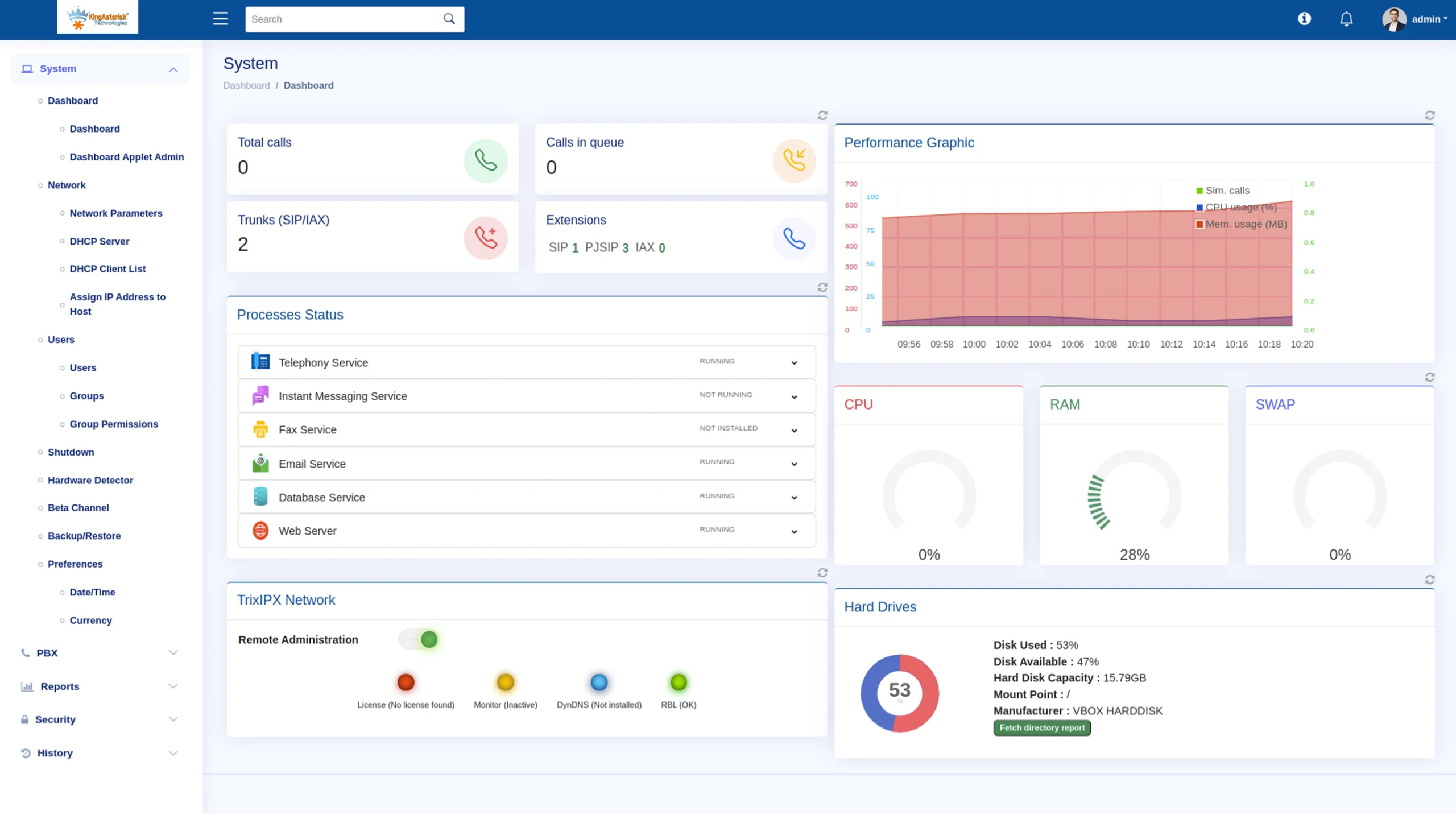Click the Total calls green phone icon
The image size is (1456, 819).
point(486,161)
